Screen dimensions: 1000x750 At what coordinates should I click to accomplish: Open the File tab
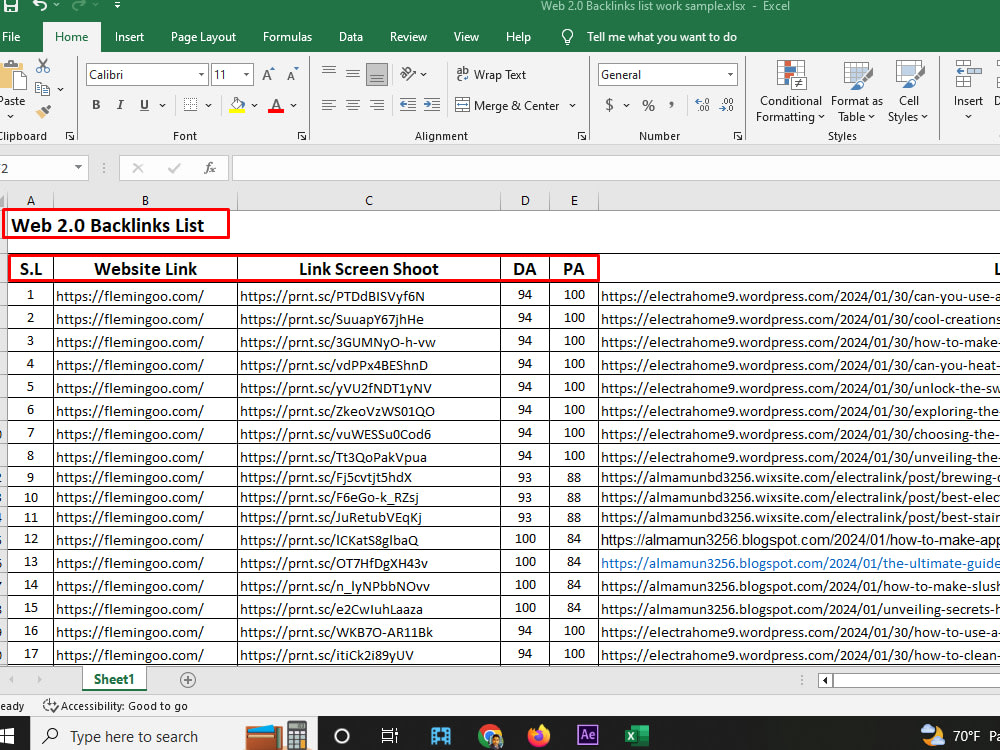click(11, 37)
